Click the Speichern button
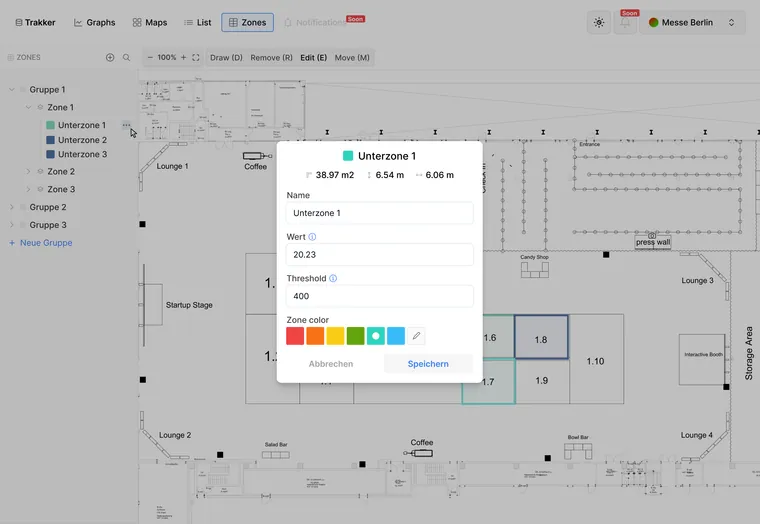The width and height of the screenshot is (760, 524). (428, 364)
